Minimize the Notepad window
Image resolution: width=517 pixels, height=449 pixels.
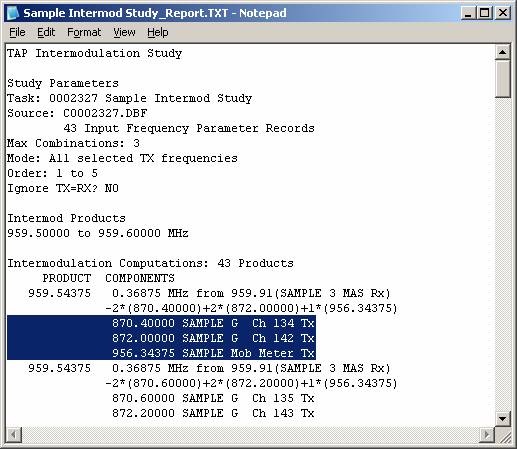coord(468,13)
